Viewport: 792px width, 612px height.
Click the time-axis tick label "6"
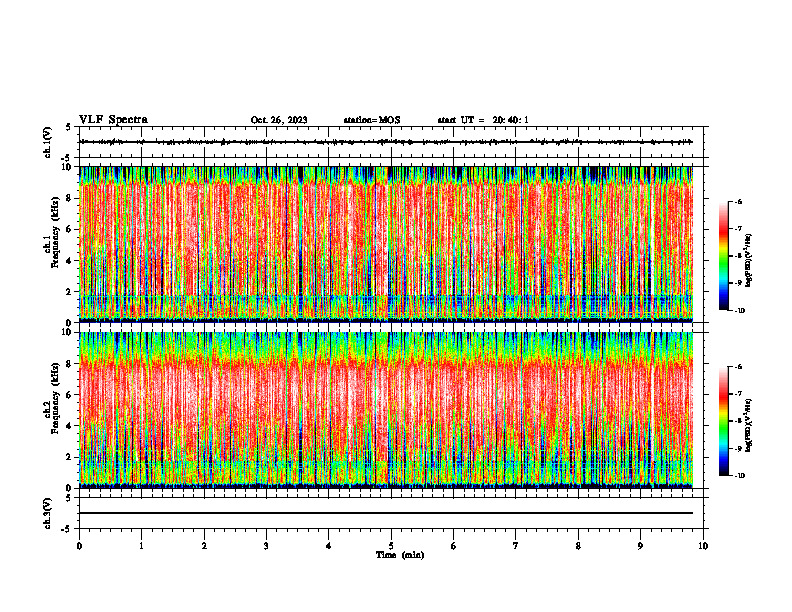point(453,546)
